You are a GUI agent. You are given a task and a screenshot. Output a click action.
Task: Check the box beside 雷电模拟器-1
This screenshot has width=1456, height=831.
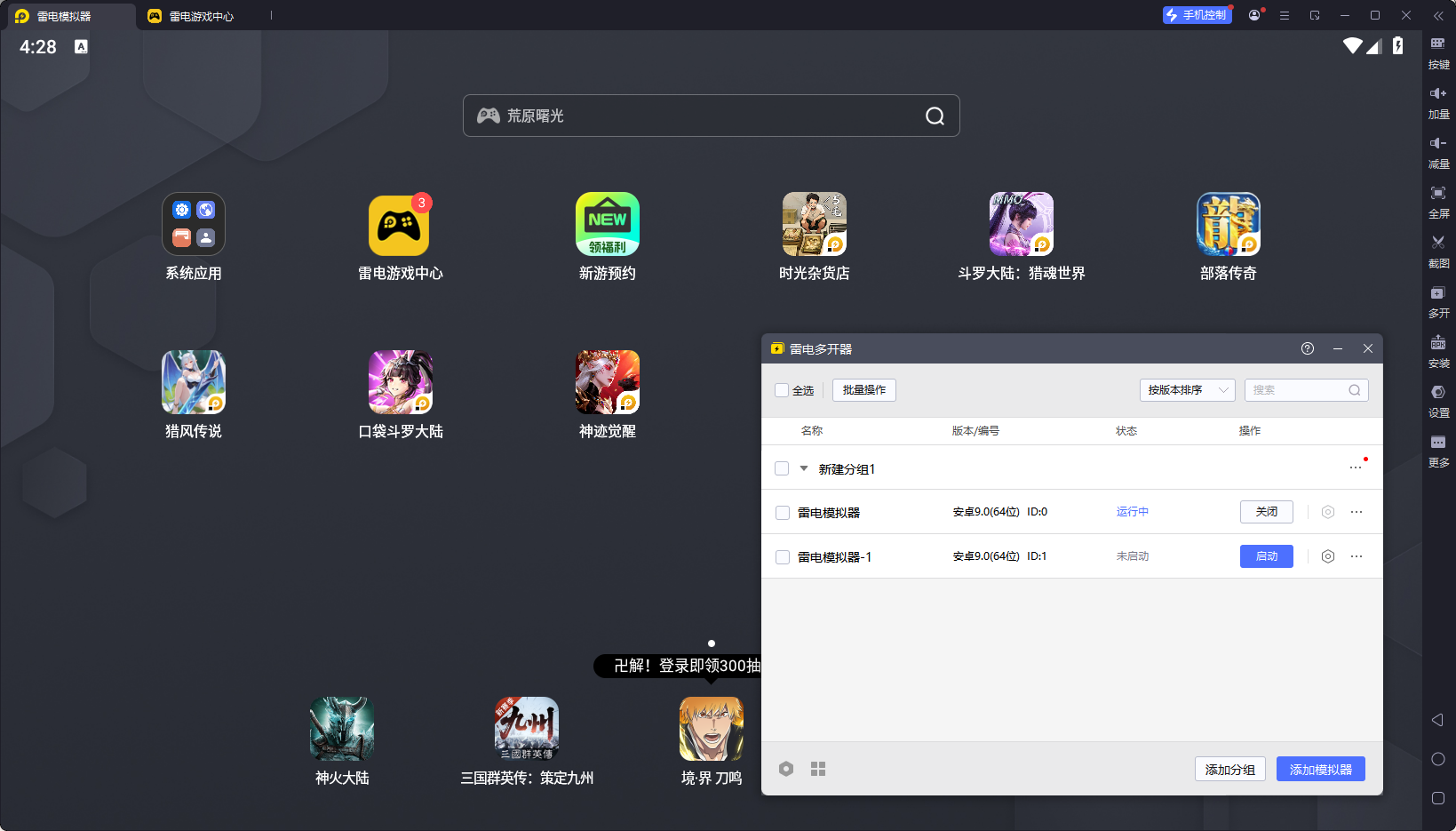[x=783, y=557]
